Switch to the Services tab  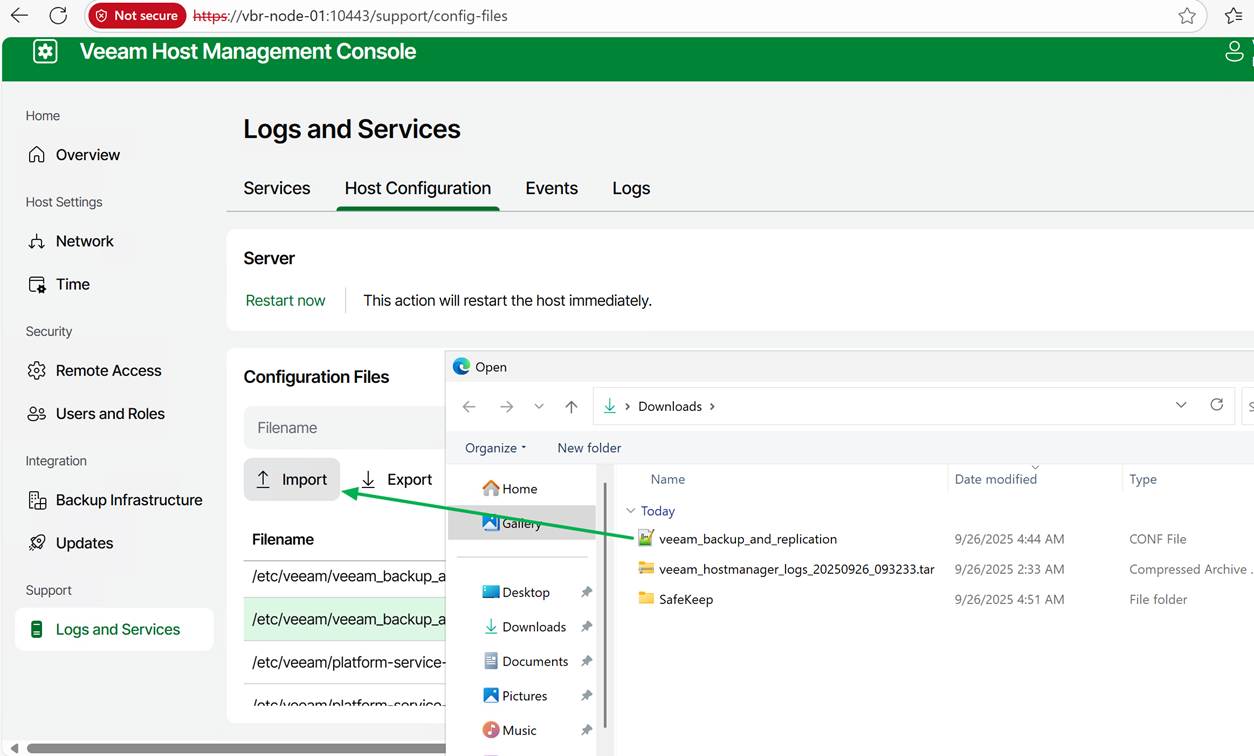[x=277, y=188]
